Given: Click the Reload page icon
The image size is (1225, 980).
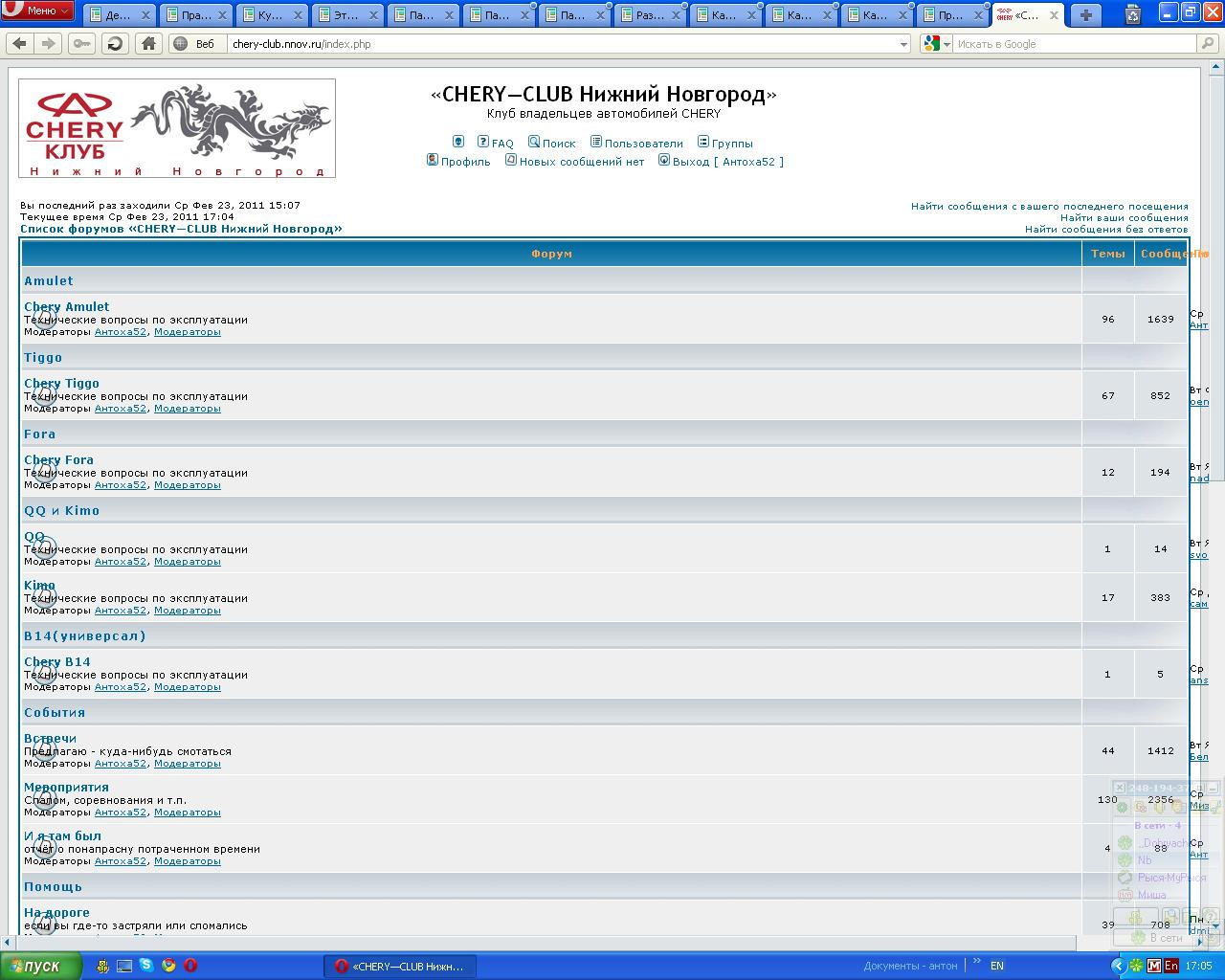Looking at the screenshot, I should point(115,44).
